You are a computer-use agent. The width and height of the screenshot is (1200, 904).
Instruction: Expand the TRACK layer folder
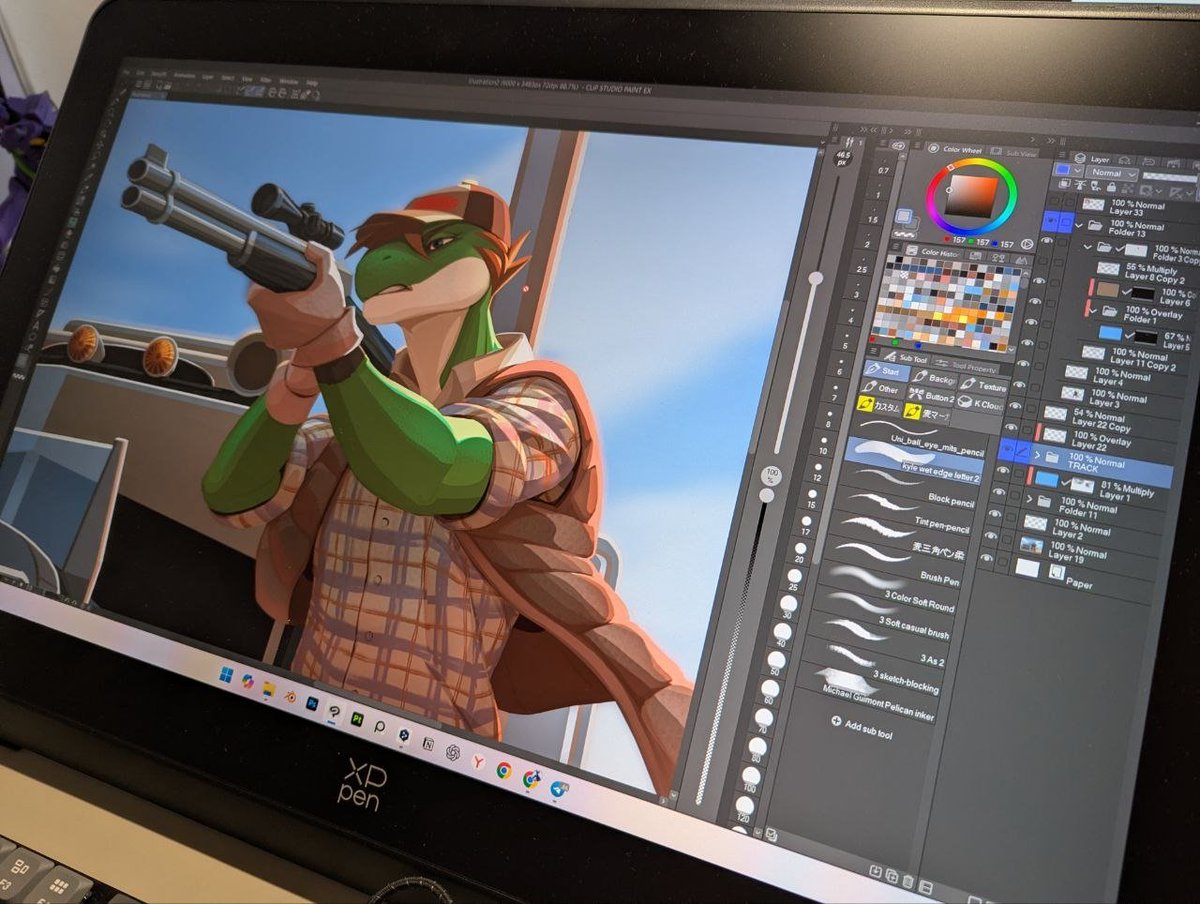point(1035,457)
